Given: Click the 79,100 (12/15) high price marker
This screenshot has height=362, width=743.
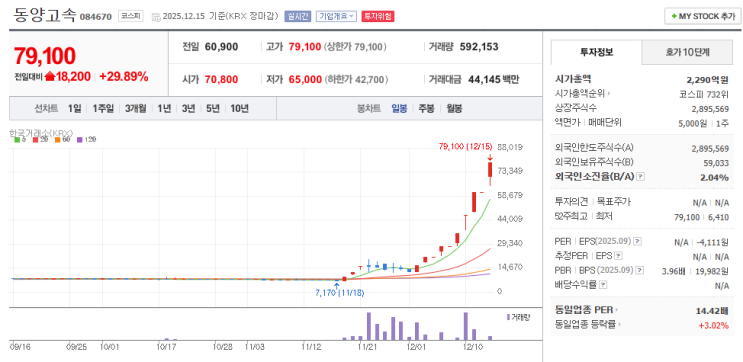Looking at the screenshot, I should [x=466, y=146].
